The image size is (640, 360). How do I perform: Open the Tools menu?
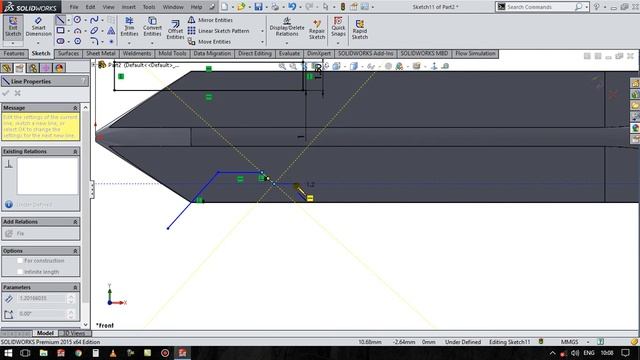(149, 7)
